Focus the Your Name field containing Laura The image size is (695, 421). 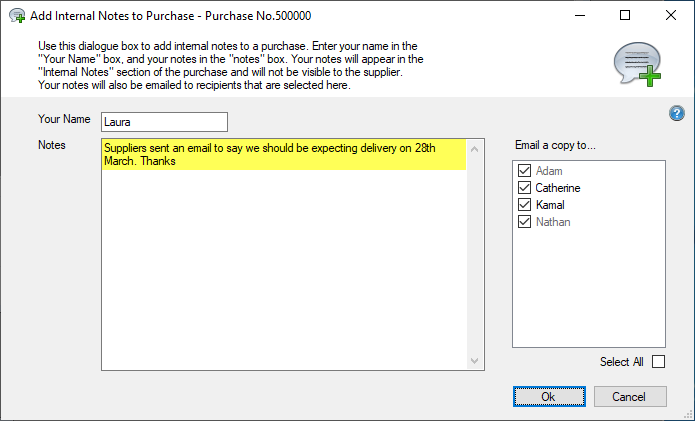[x=165, y=122]
